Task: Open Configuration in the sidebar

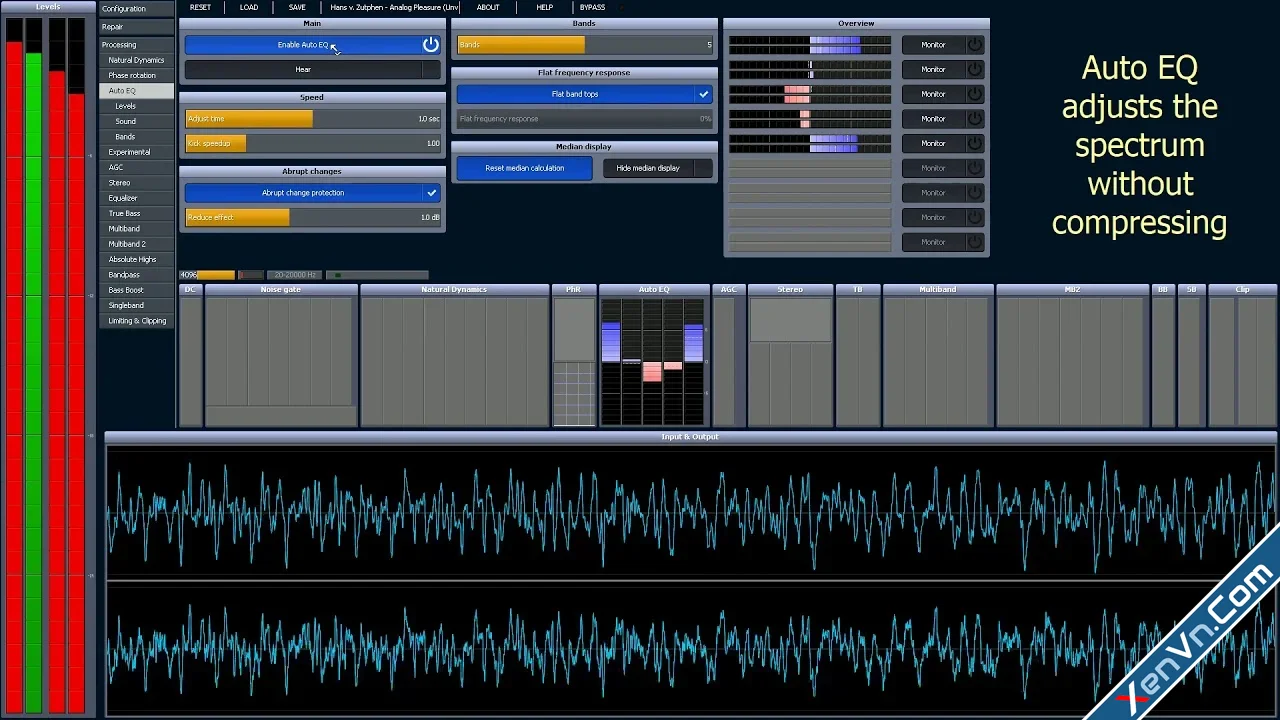Action: click(x=136, y=9)
